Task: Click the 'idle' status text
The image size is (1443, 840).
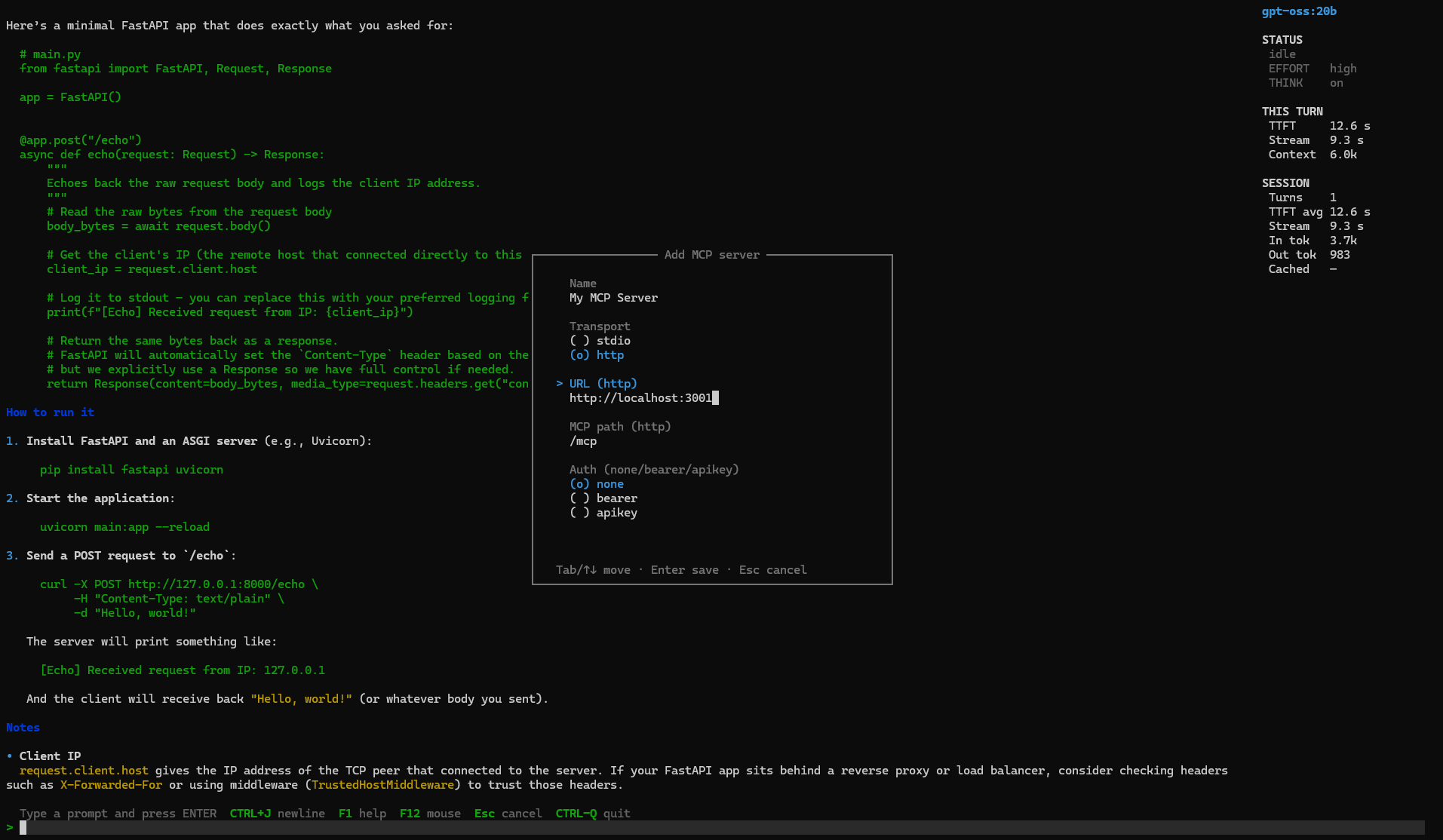Action: (1282, 54)
